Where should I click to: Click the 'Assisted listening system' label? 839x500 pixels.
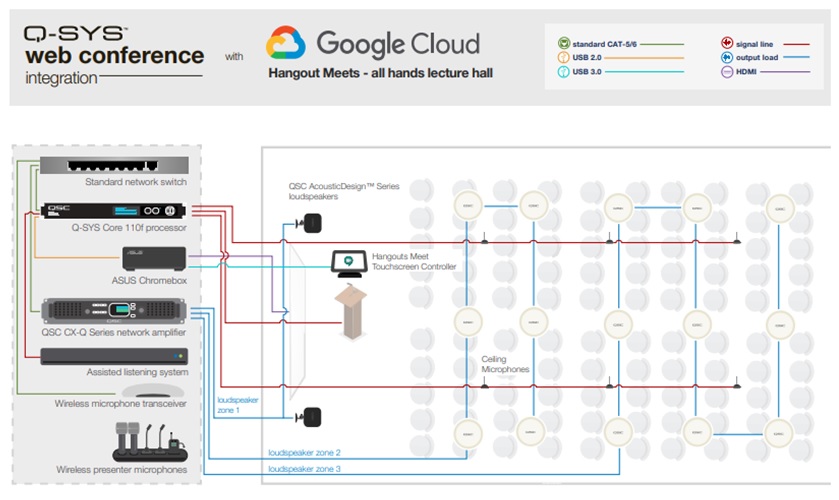point(138,372)
